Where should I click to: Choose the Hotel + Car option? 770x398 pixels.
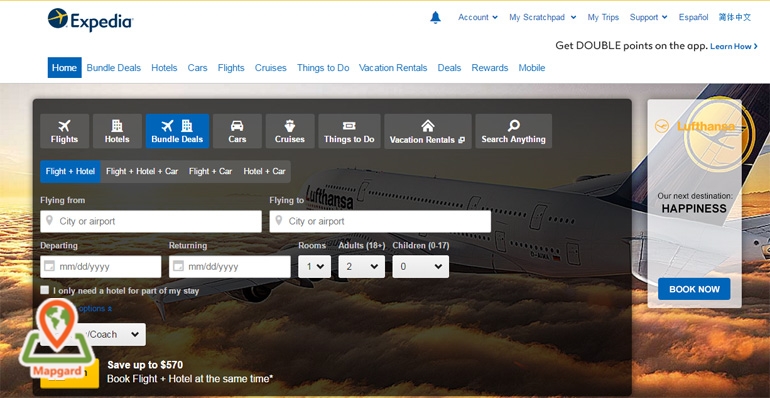tap(264, 171)
